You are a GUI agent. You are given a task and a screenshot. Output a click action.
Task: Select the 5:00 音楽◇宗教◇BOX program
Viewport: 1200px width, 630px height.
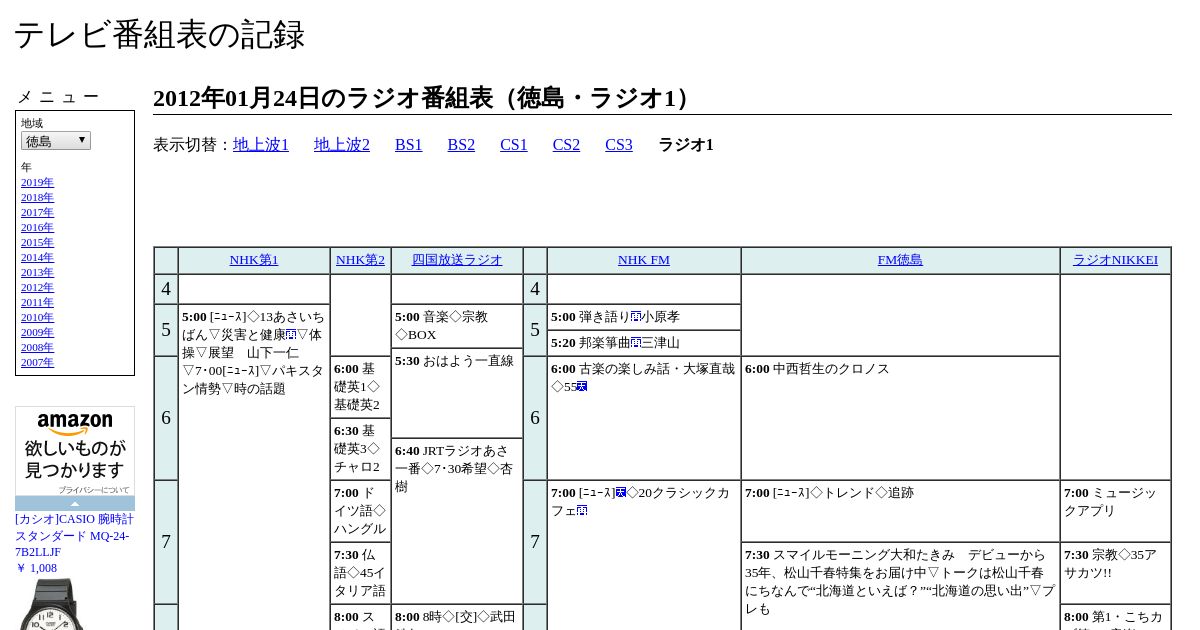[457, 326]
